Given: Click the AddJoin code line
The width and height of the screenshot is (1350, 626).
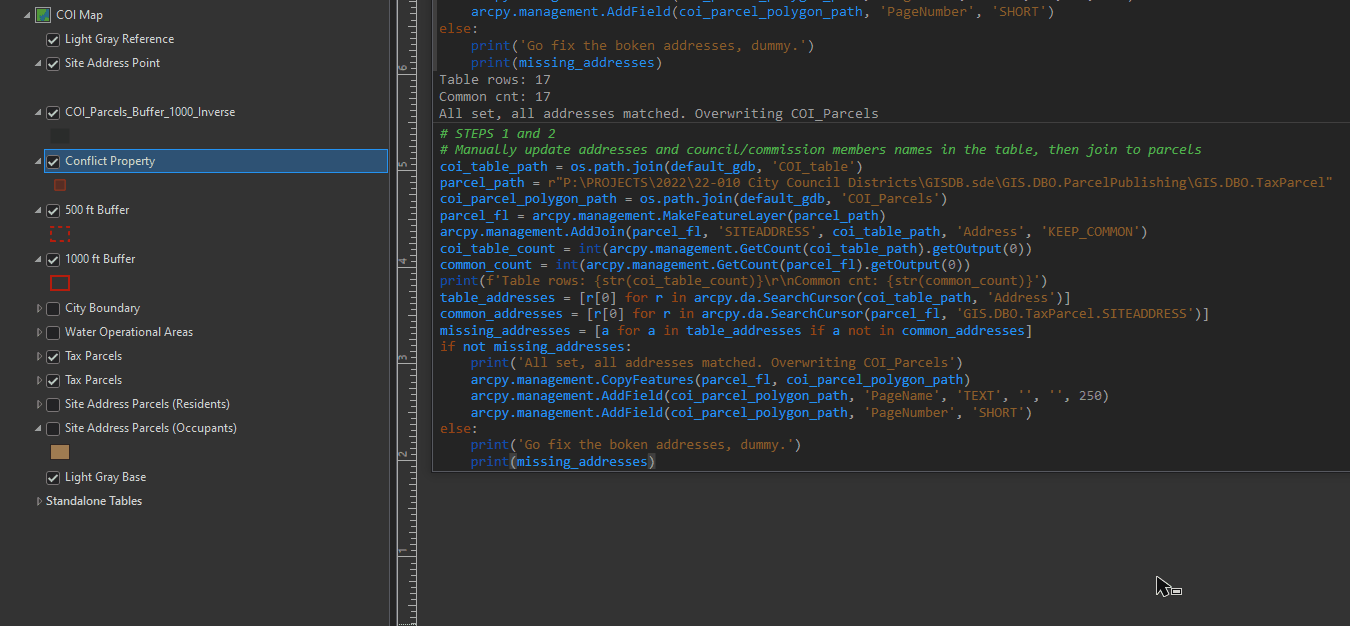Looking at the screenshot, I should click(x=793, y=232).
